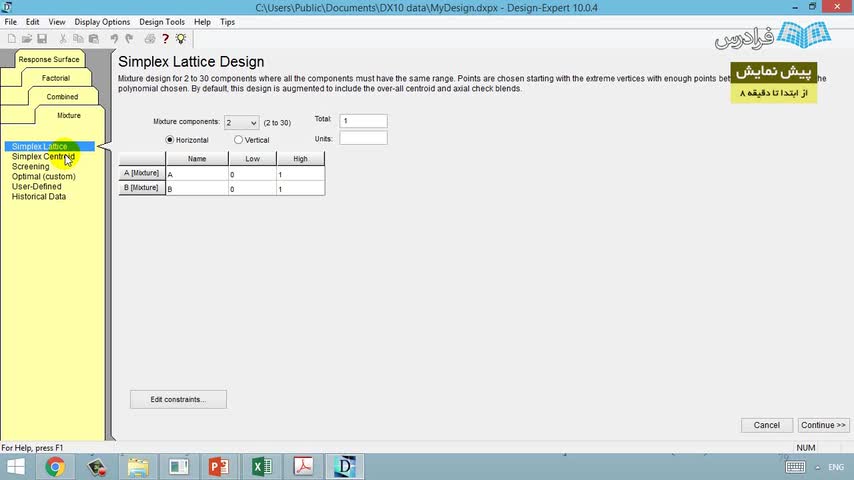Open help with the red question mark icon
This screenshot has width=854, height=480.
point(166,39)
